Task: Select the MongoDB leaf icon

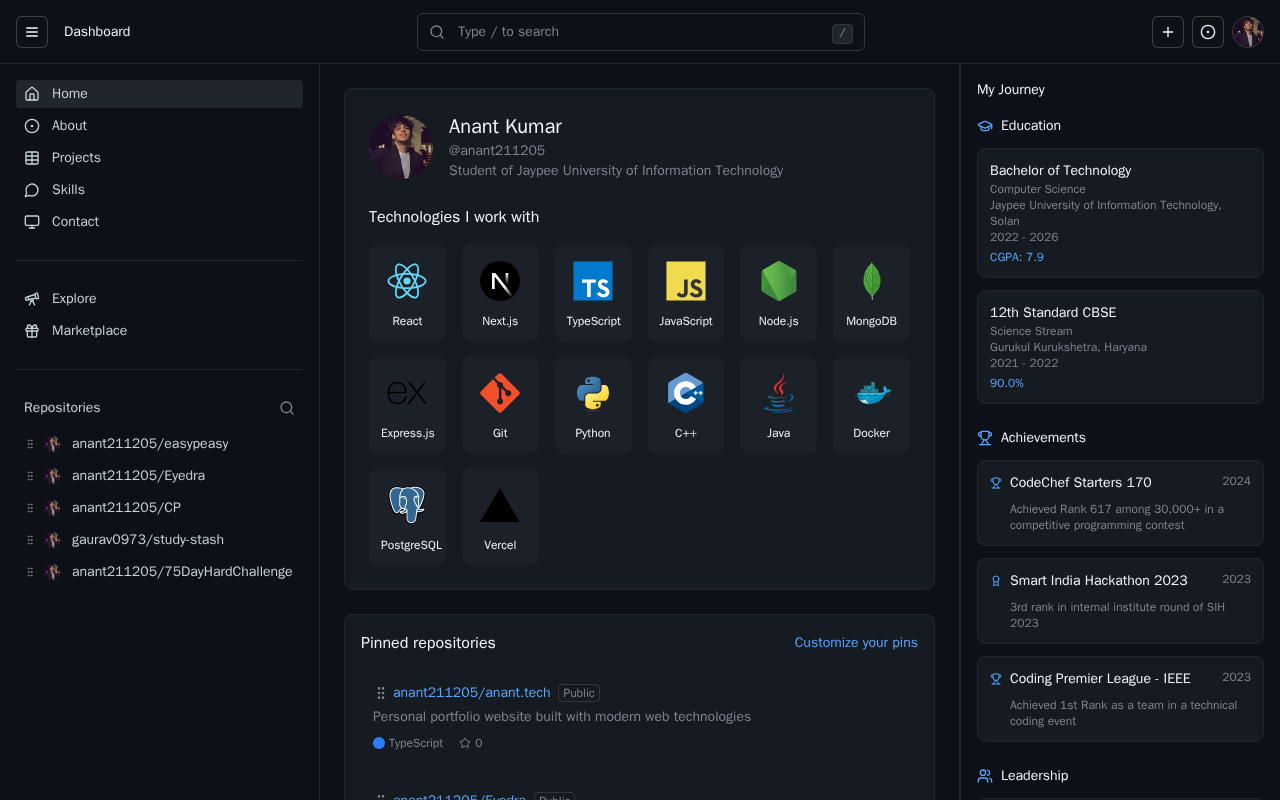Action: point(871,281)
